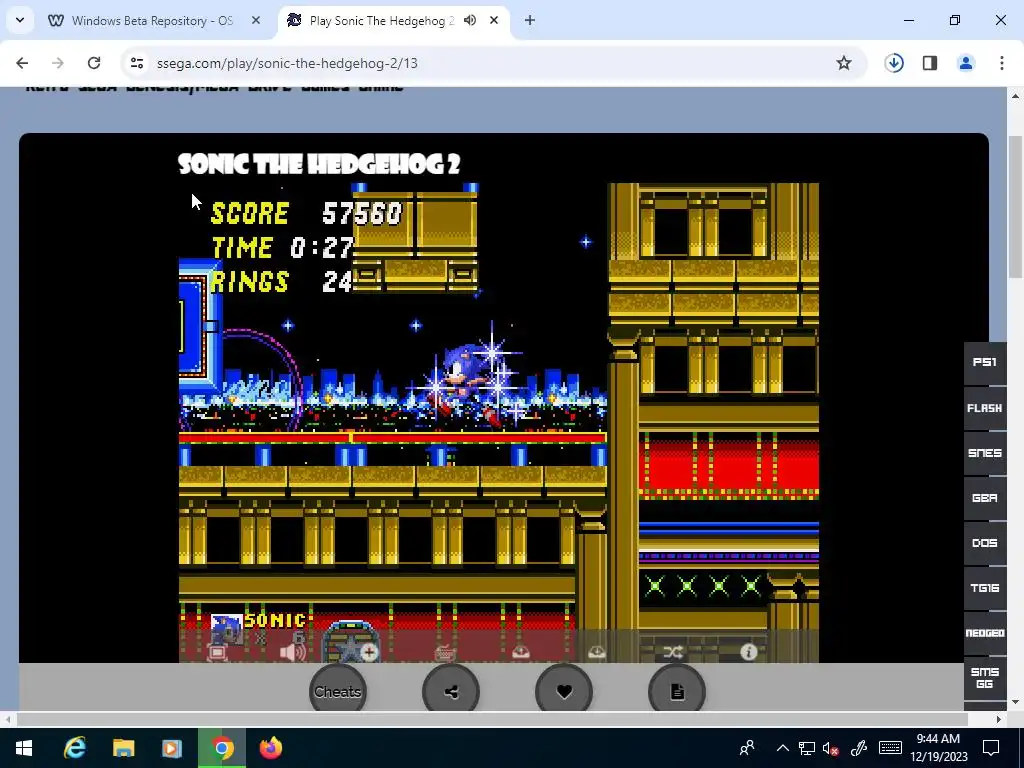This screenshot has width=1024, height=768.
Task: Open File Explorer from taskbar
Action: [123, 748]
